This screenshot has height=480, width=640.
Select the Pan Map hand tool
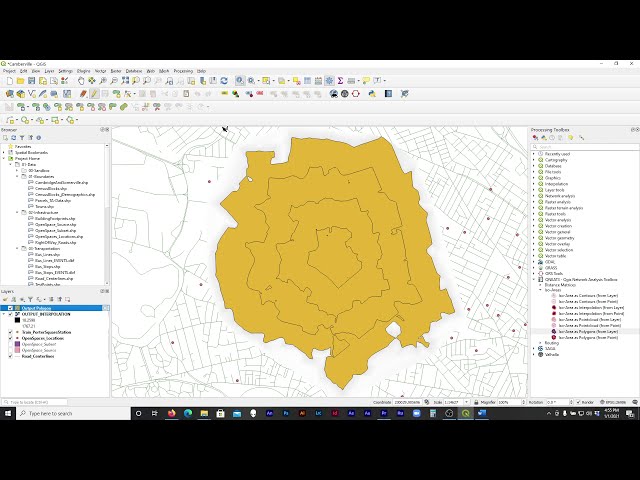coord(81,81)
